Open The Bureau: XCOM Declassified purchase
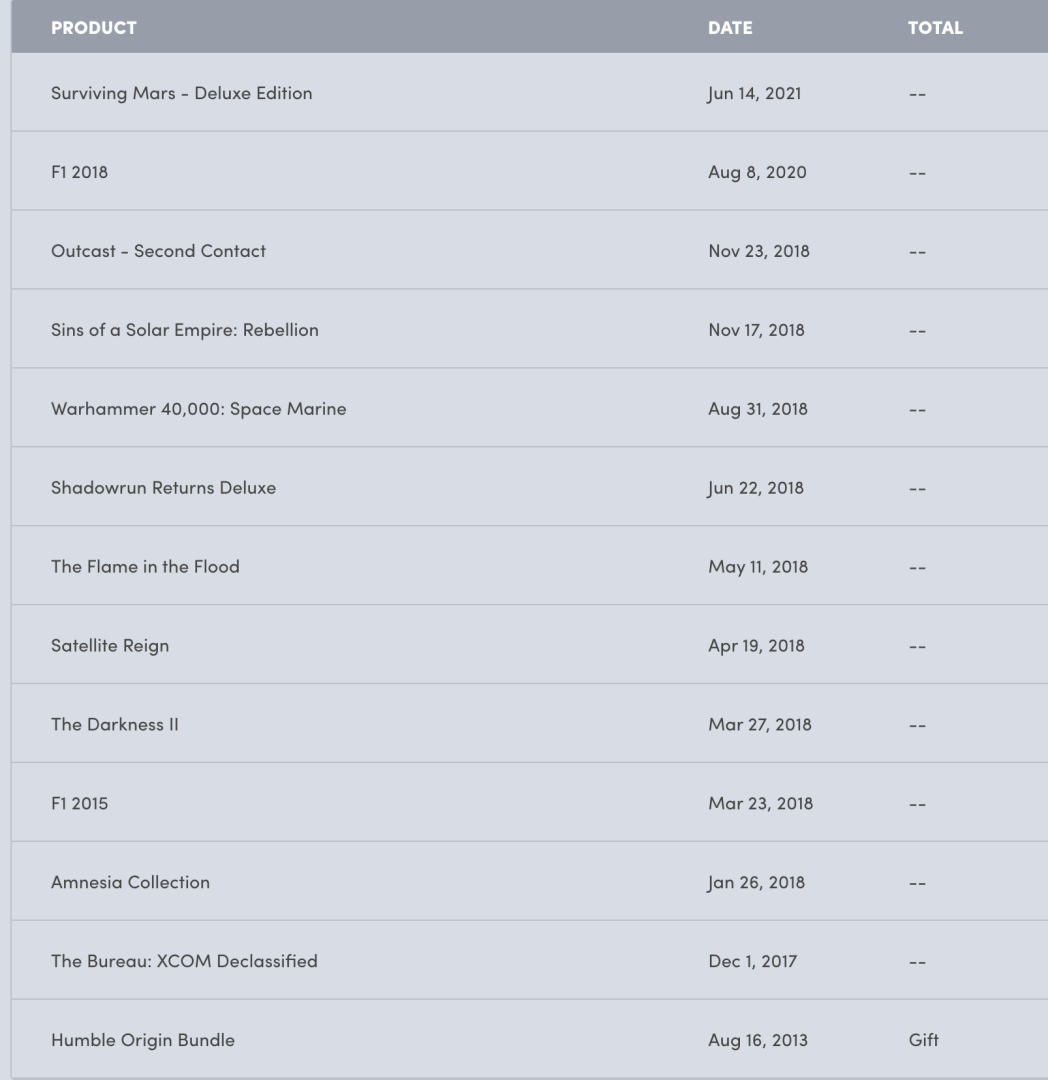Viewport: 1048px width, 1080px height. [184, 962]
